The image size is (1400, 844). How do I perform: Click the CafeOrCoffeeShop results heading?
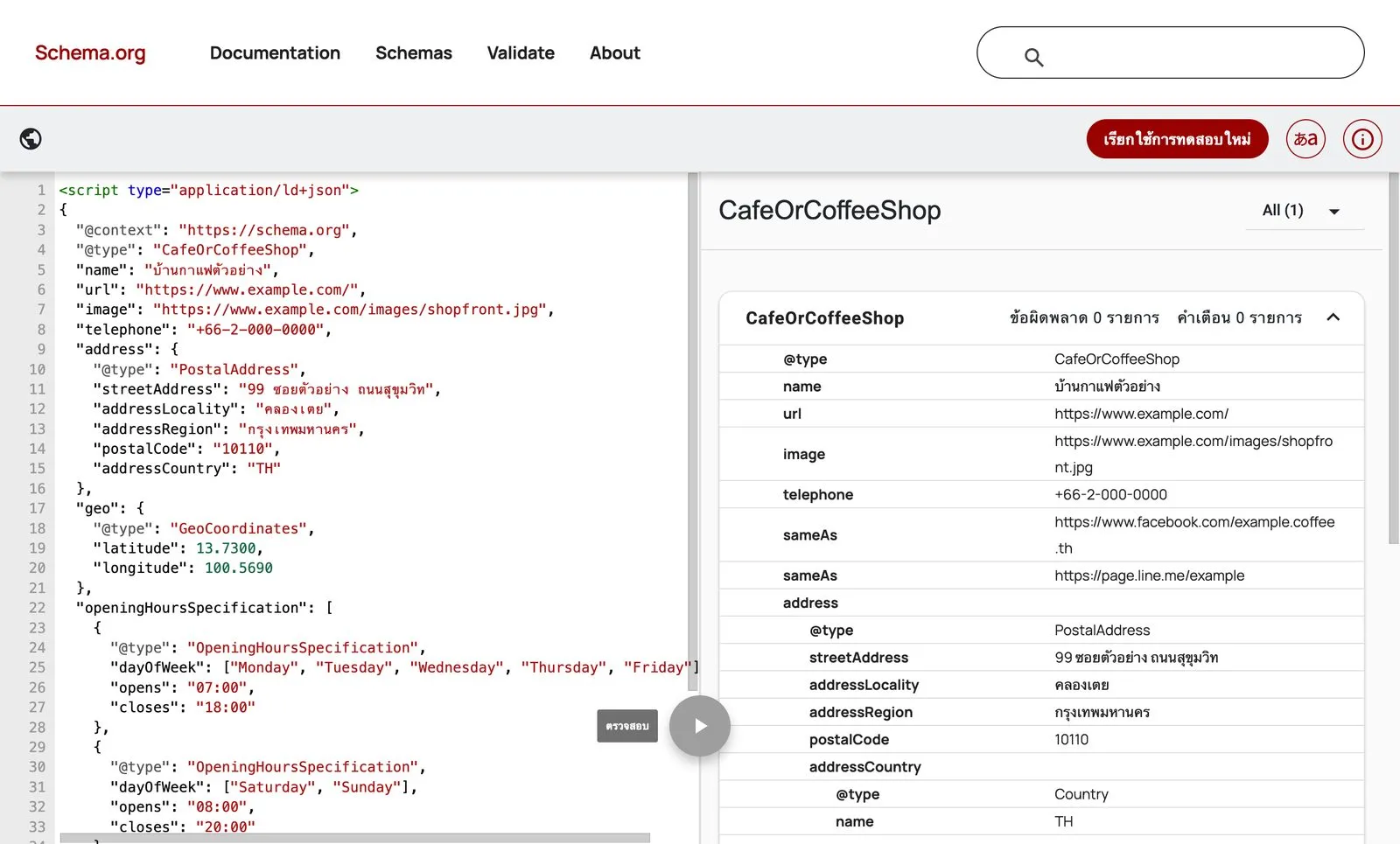829,211
